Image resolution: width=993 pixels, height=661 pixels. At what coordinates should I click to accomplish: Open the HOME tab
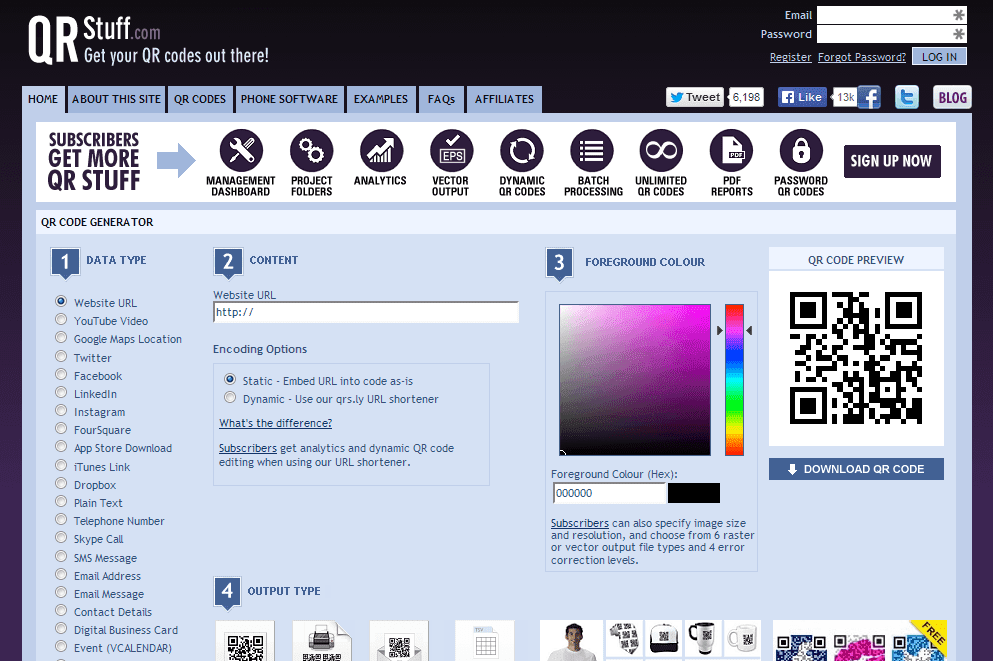(43, 99)
